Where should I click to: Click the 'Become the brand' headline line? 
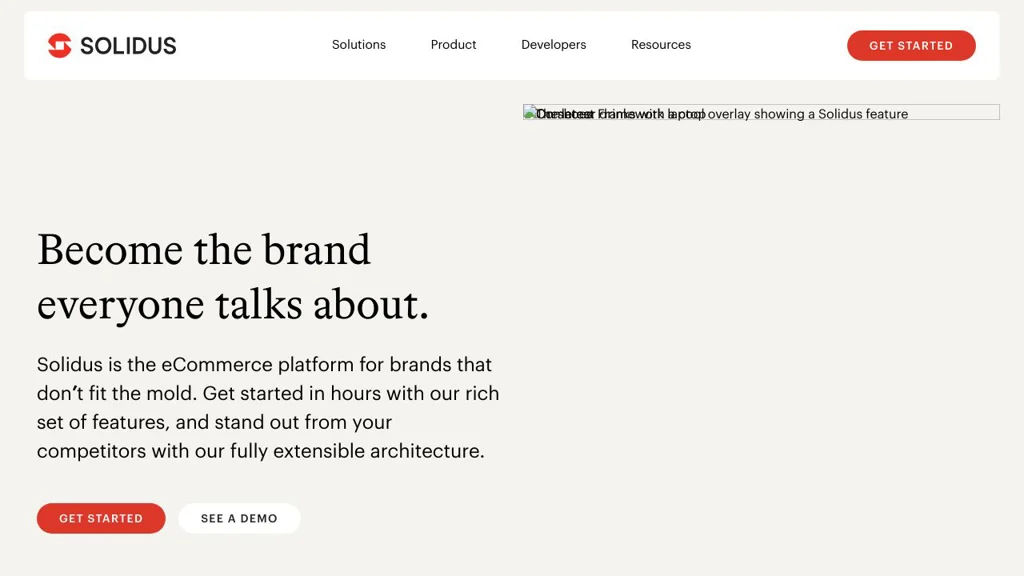pyautogui.click(x=204, y=250)
